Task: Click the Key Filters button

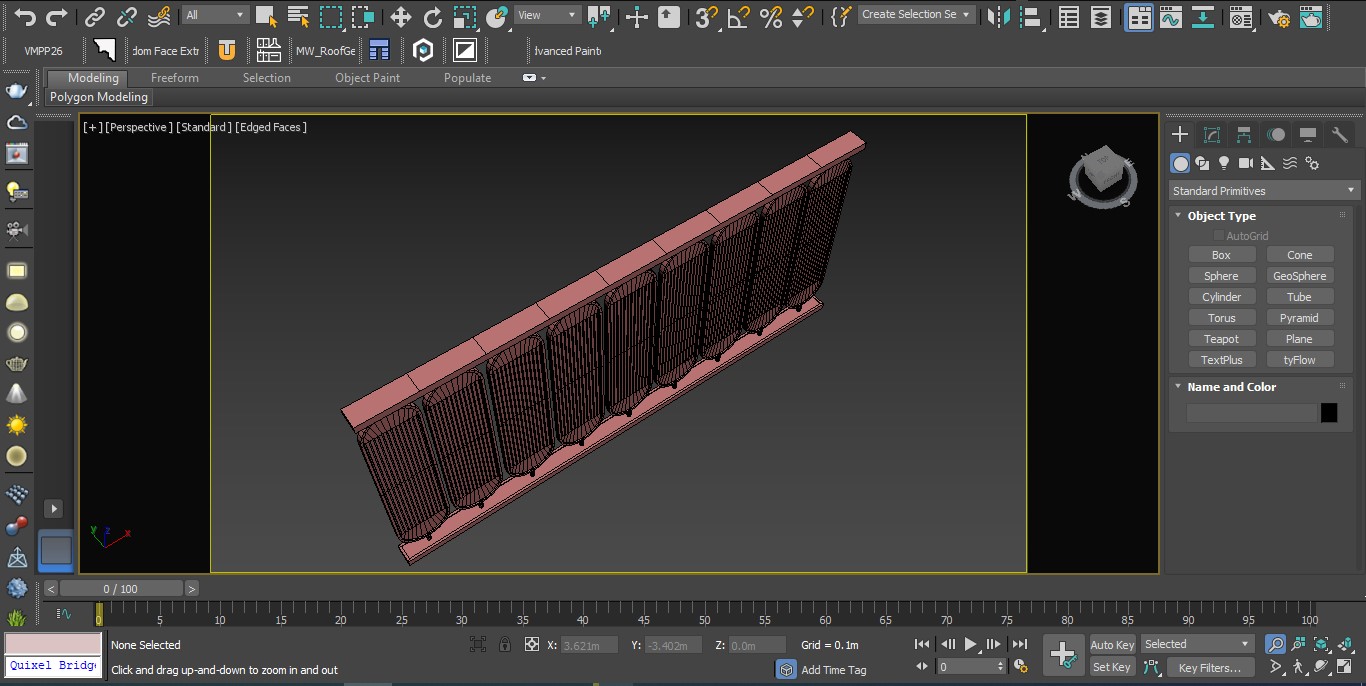Action: [1209, 668]
